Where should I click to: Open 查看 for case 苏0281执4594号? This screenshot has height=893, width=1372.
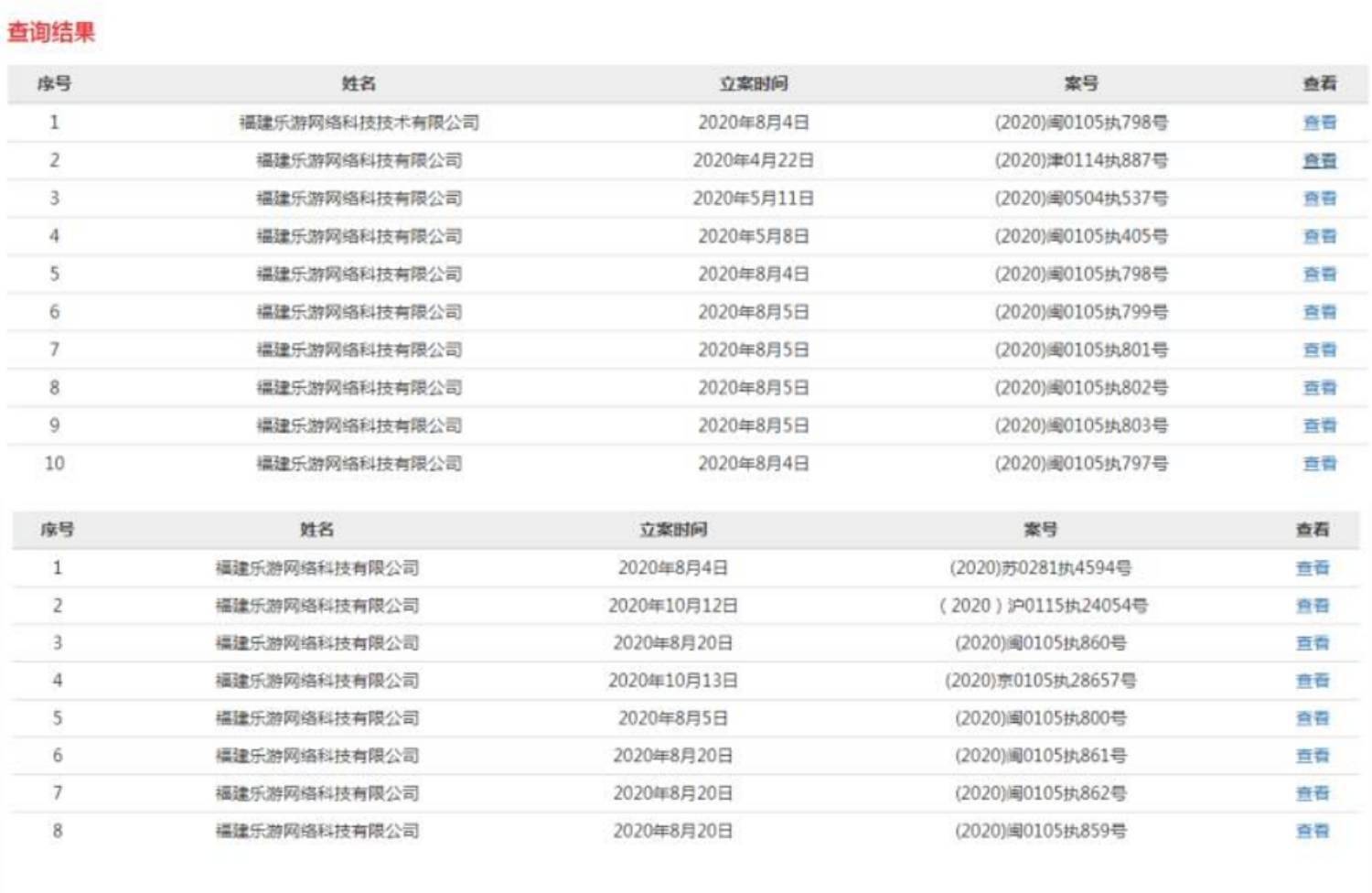[1313, 568]
